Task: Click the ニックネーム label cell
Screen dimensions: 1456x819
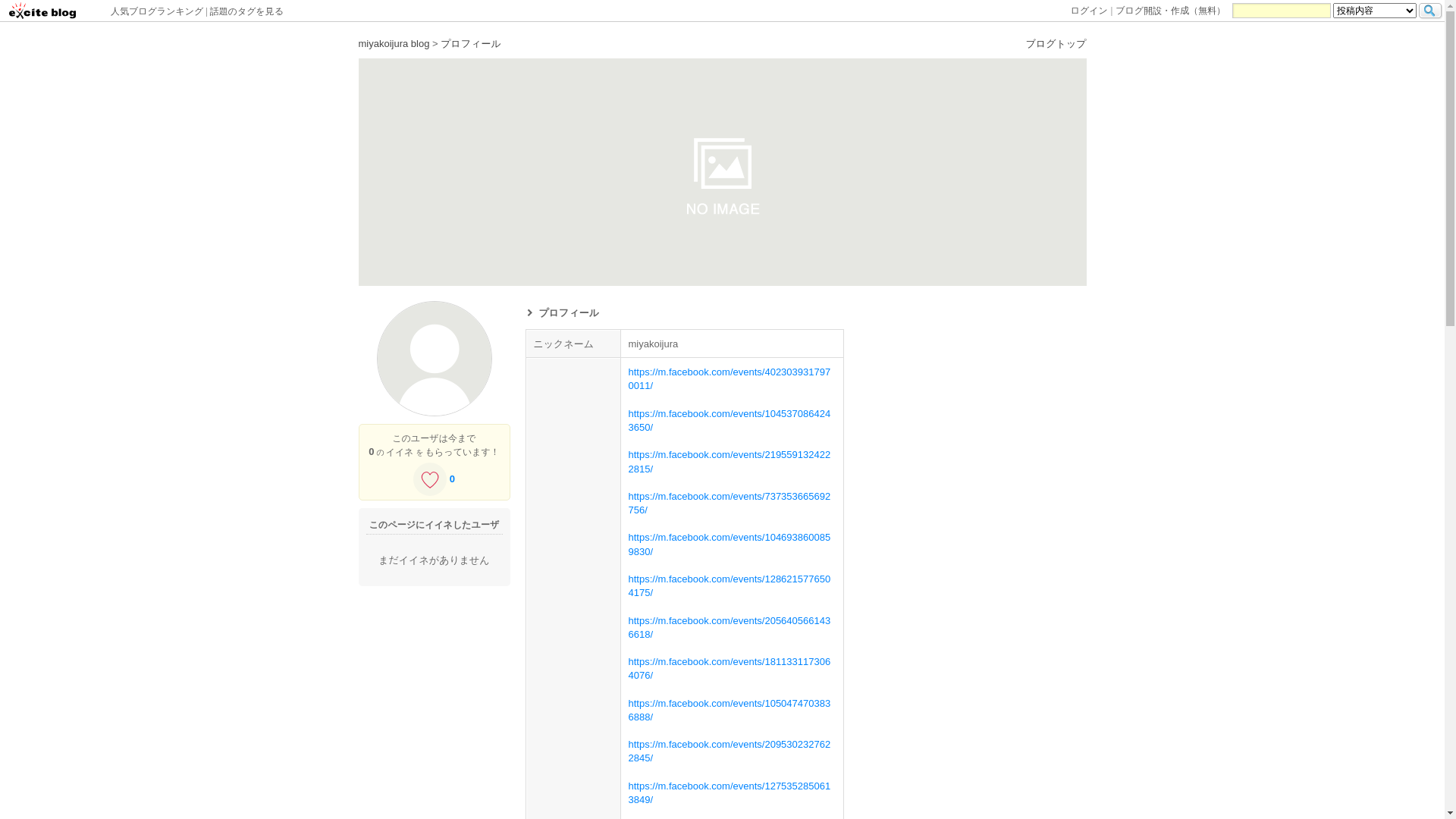Action: (x=573, y=344)
